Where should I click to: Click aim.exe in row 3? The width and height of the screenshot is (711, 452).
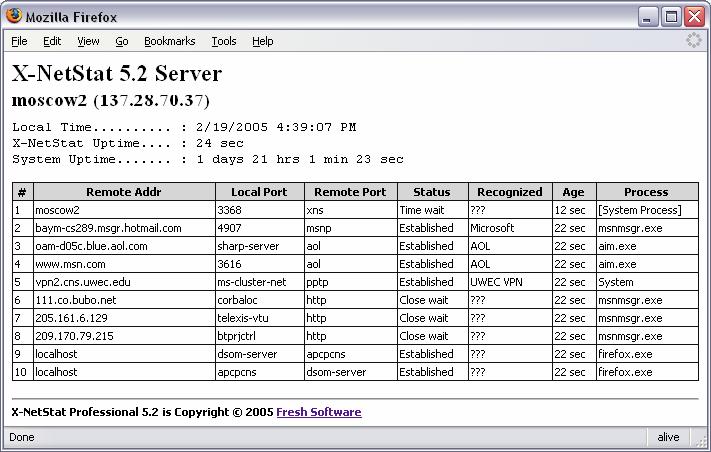[x=617, y=246]
